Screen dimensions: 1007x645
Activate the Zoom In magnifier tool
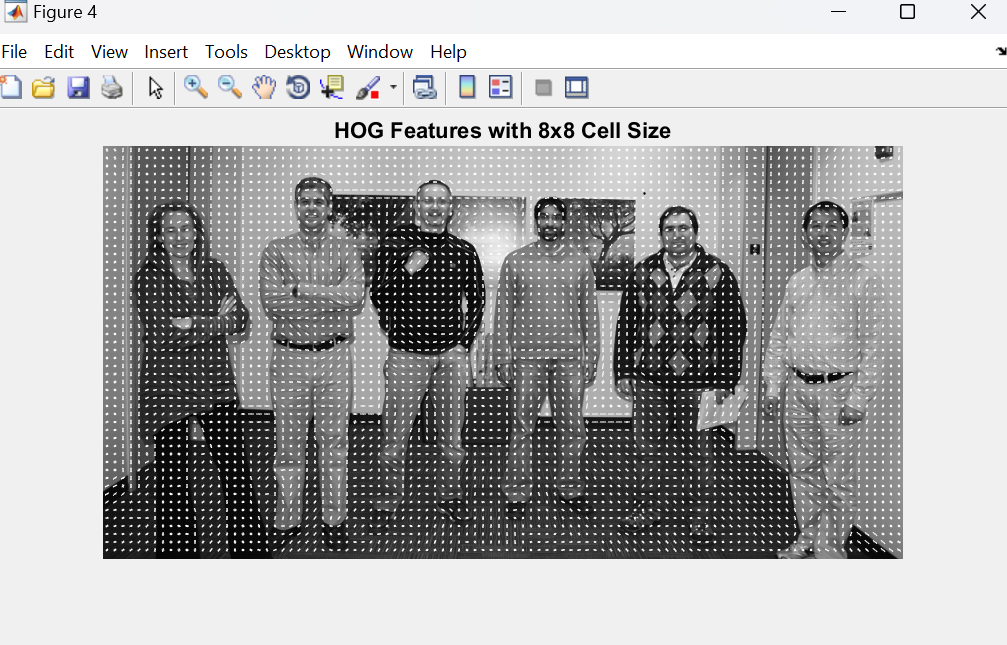point(196,87)
